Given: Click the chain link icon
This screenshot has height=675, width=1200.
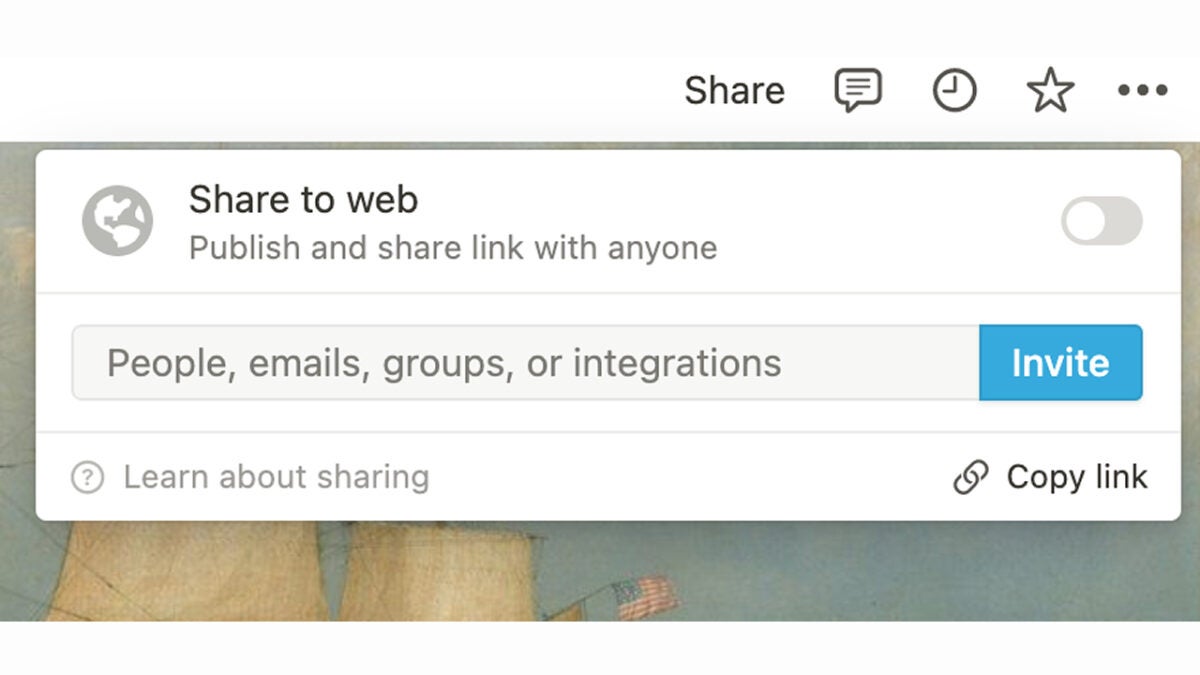Looking at the screenshot, I should tap(971, 477).
